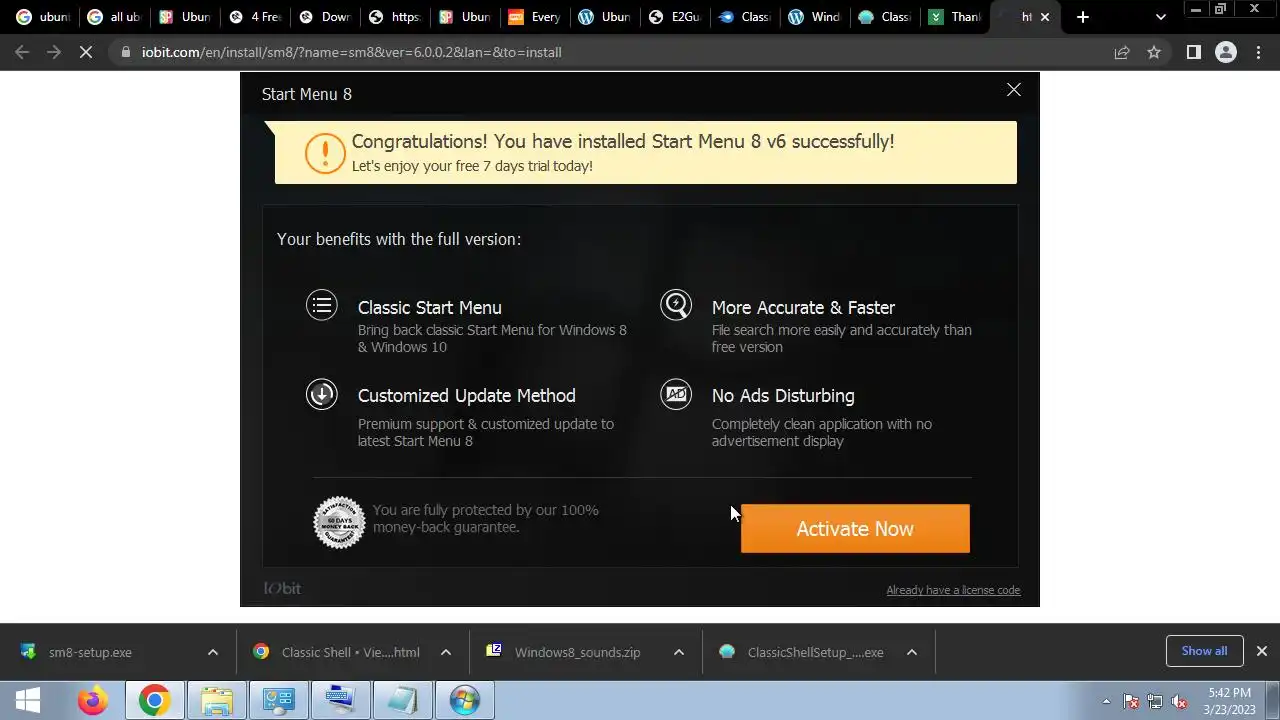Close the active iobit tab
This screenshot has height=720, width=1280.
point(1045,17)
